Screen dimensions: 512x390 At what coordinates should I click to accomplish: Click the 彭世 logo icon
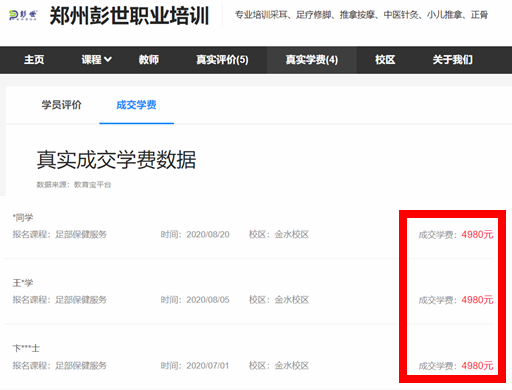coord(23,15)
